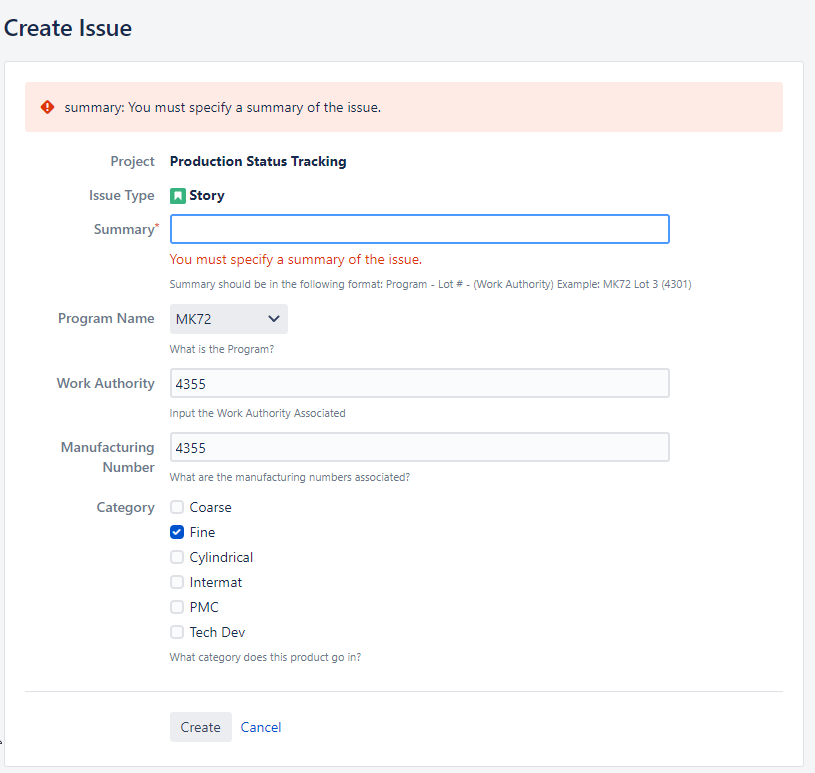Image resolution: width=815 pixels, height=773 pixels.
Task: Click the Create button
Action: pyautogui.click(x=200, y=727)
